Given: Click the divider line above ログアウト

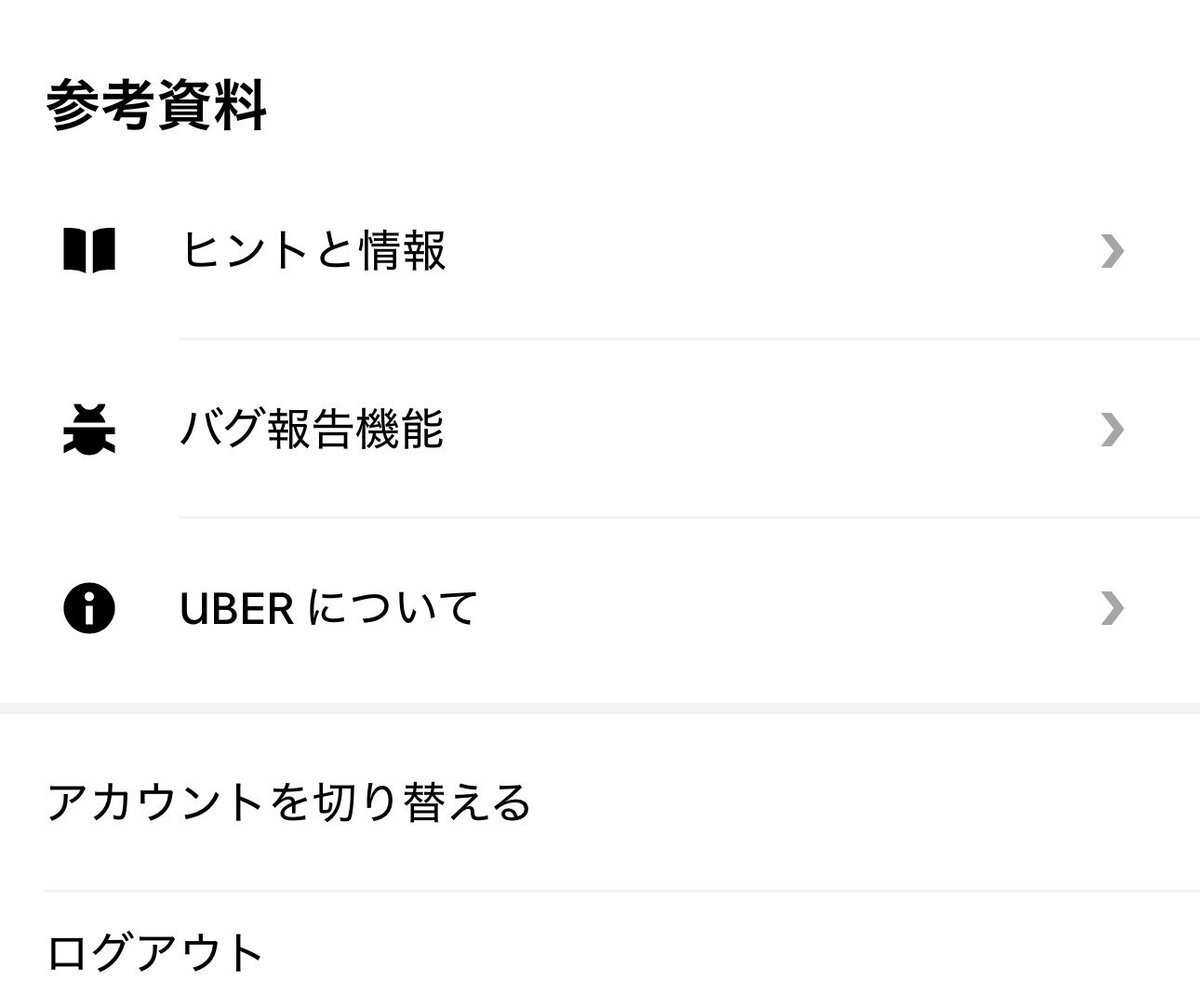Looking at the screenshot, I should (x=620, y=891).
